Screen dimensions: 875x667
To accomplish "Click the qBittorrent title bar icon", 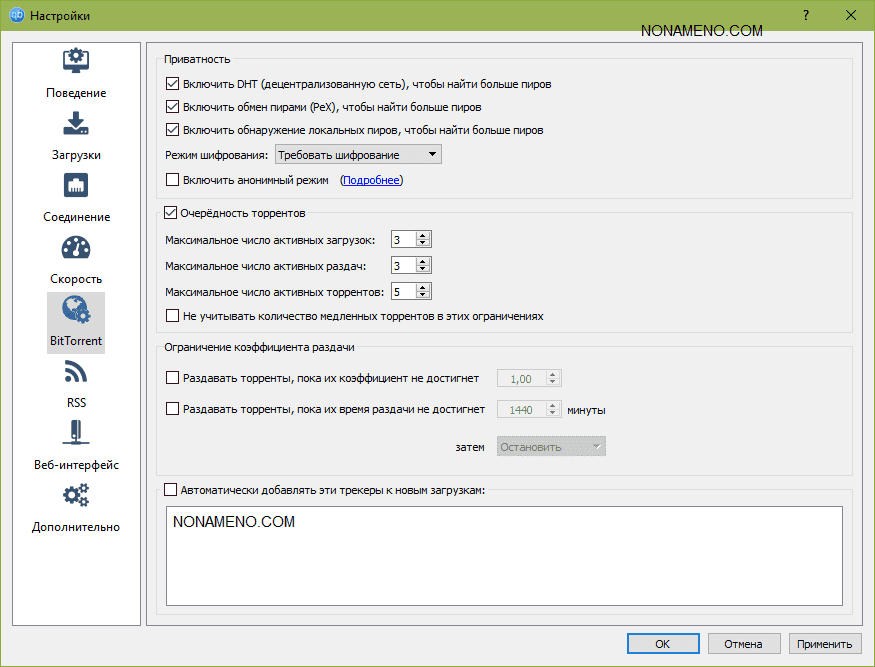I will 16,16.
